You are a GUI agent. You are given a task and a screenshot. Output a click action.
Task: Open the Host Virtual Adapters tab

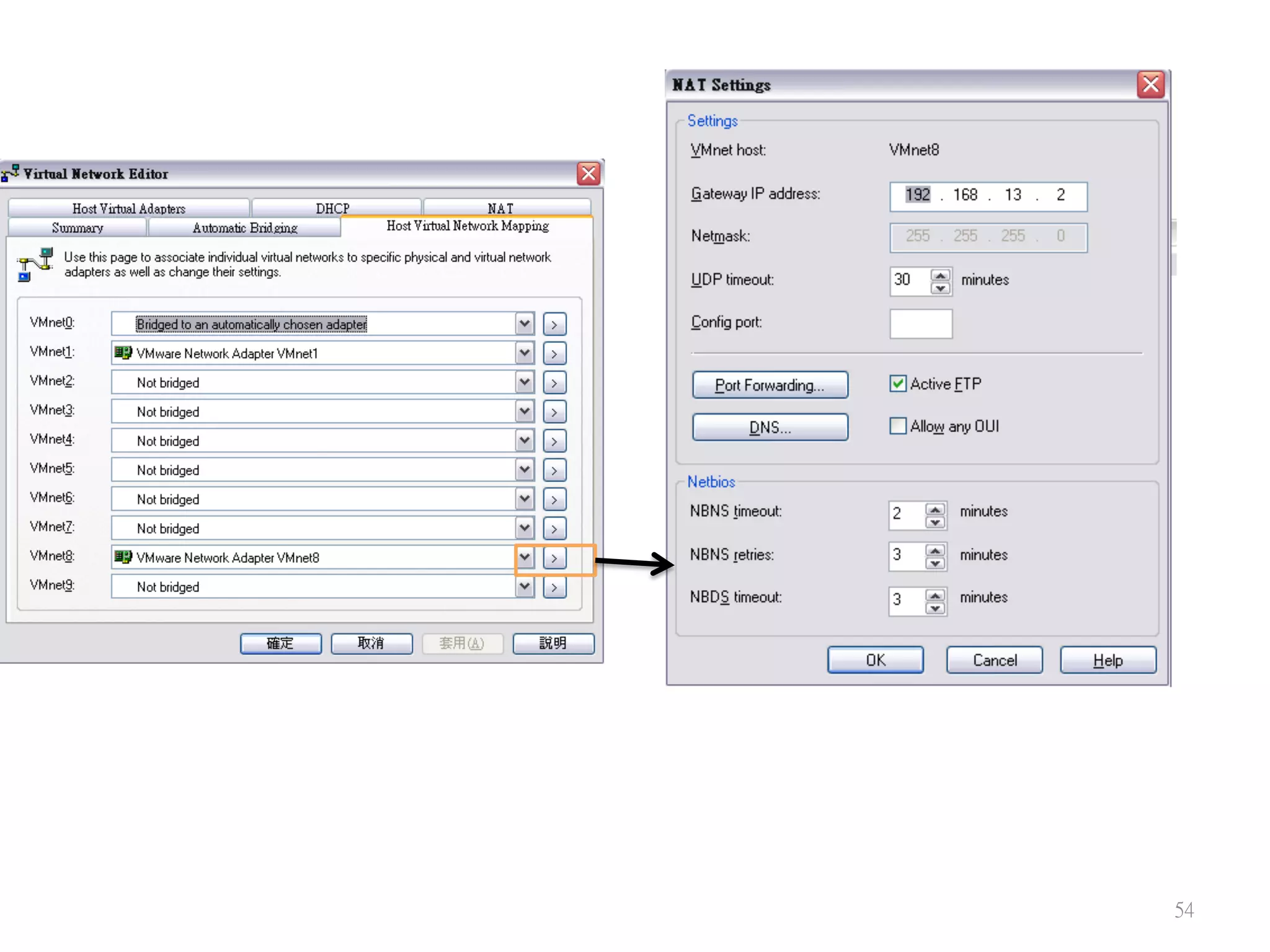(129, 208)
